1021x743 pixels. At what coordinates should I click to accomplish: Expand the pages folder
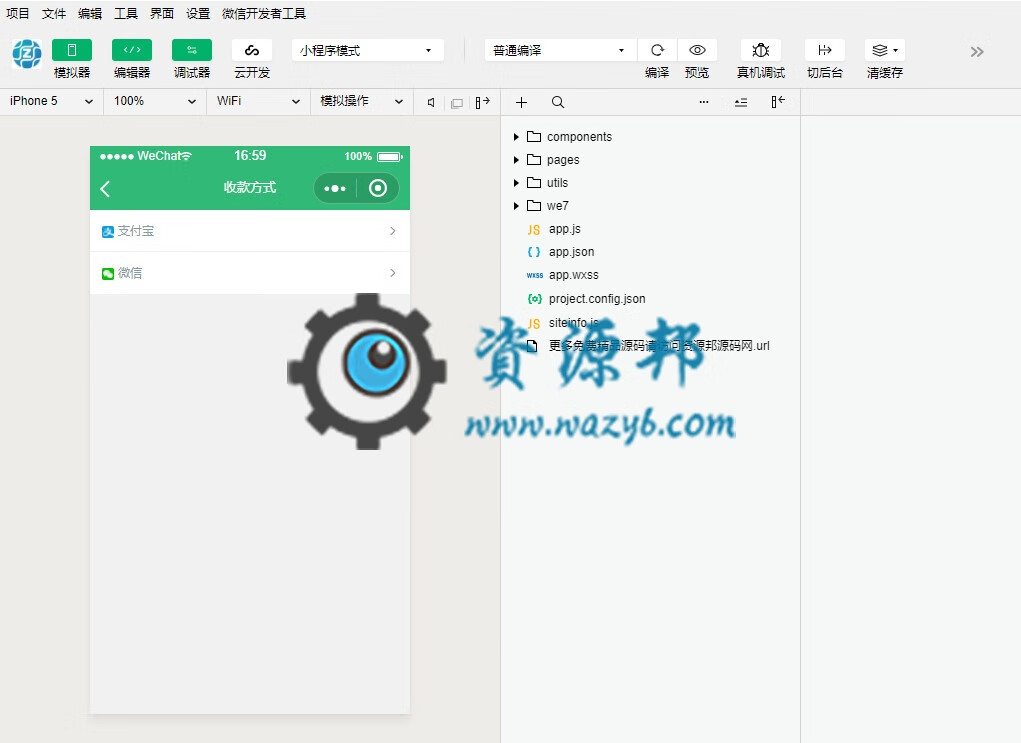[563, 160]
